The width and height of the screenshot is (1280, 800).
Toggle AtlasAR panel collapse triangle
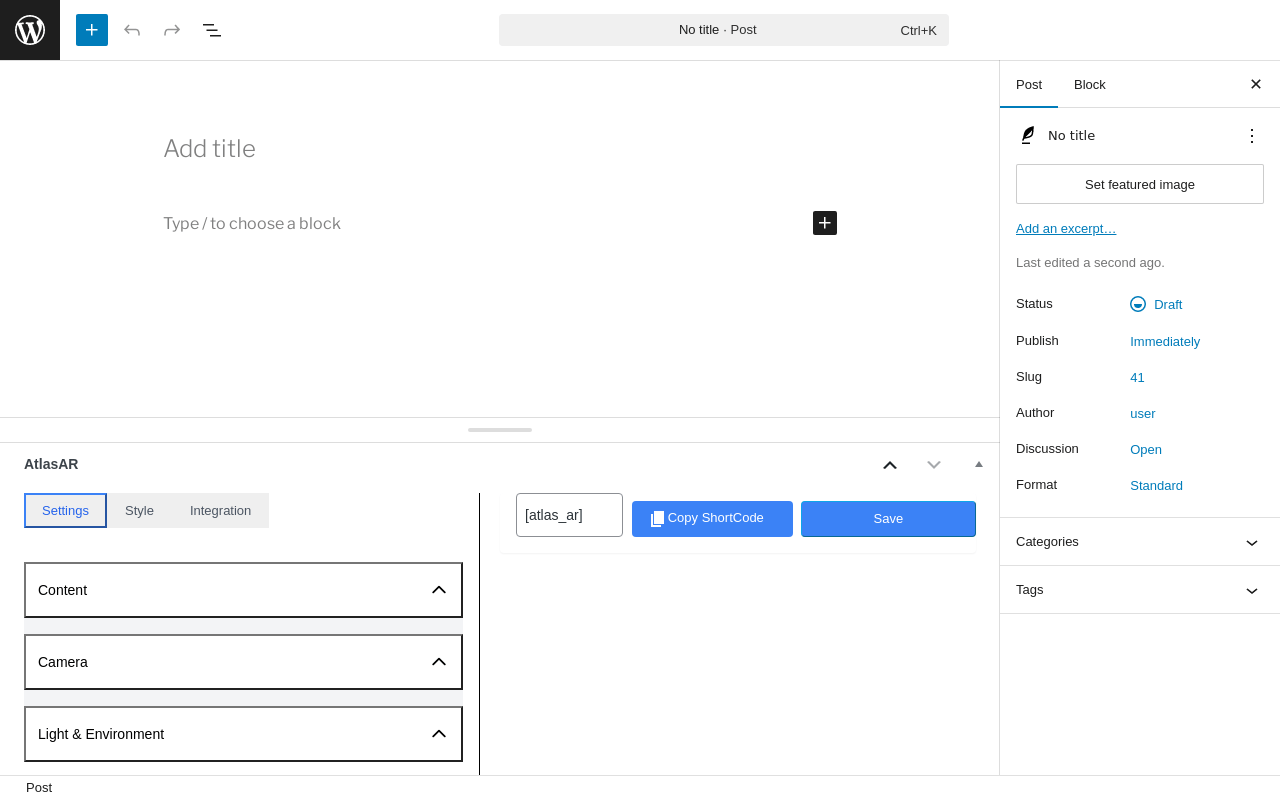[x=979, y=464]
